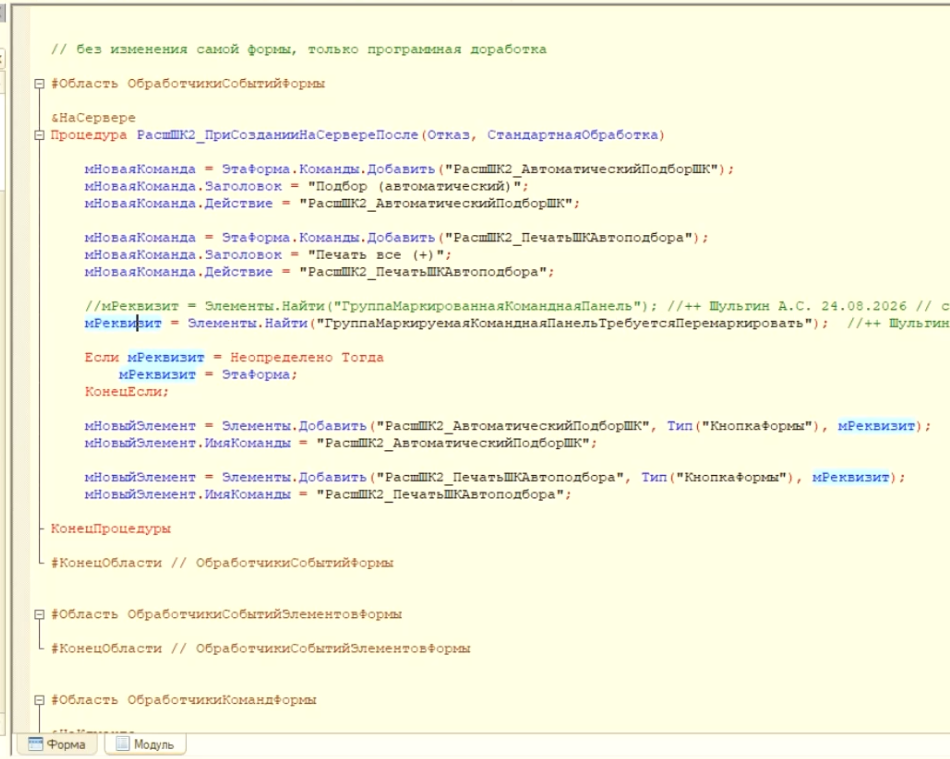The width and height of the screenshot is (950, 759).
Task: Collapse the ОбработчикиСобытийФормы region
Action: [x=39, y=84]
